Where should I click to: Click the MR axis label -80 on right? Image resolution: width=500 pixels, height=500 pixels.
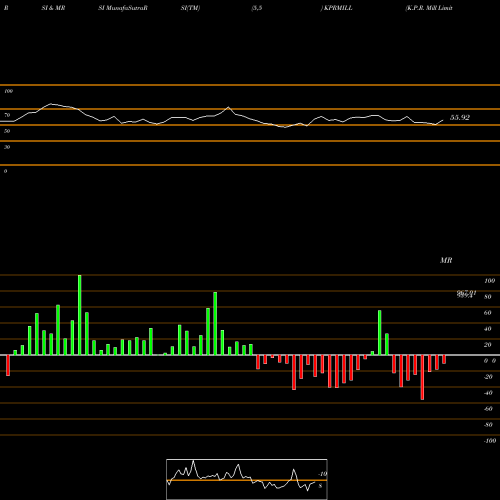pyautogui.click(x=488, y=425)
